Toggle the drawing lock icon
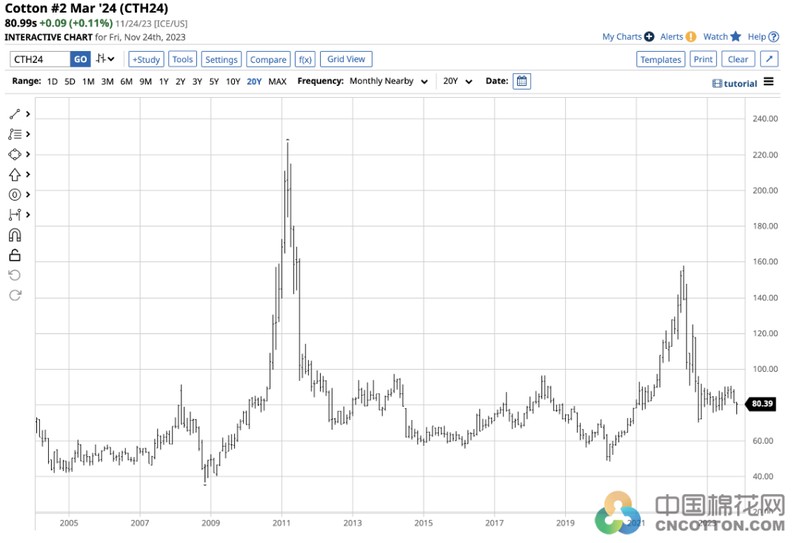 15,256
